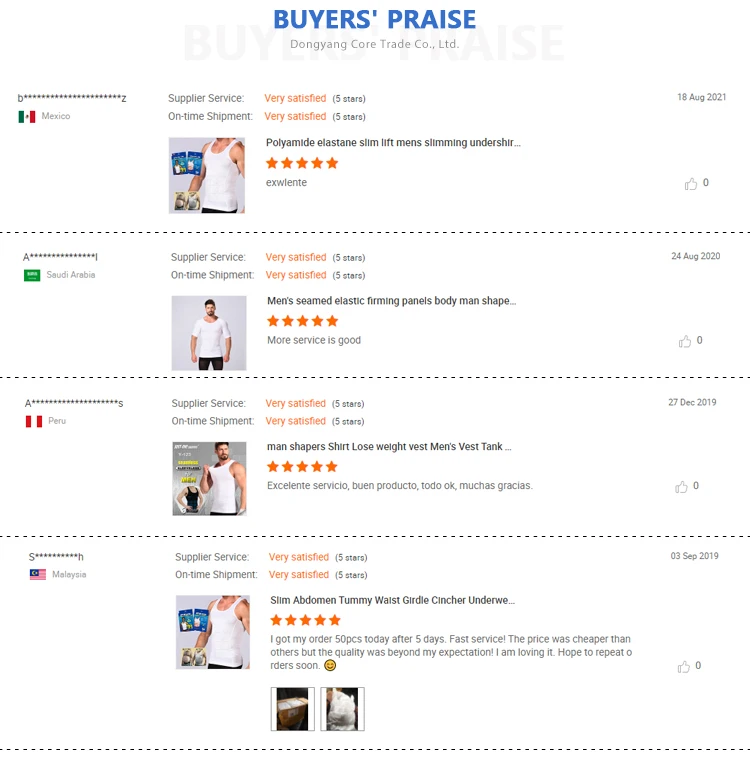Like the Malaysia buyer's review

click(683, 667)
